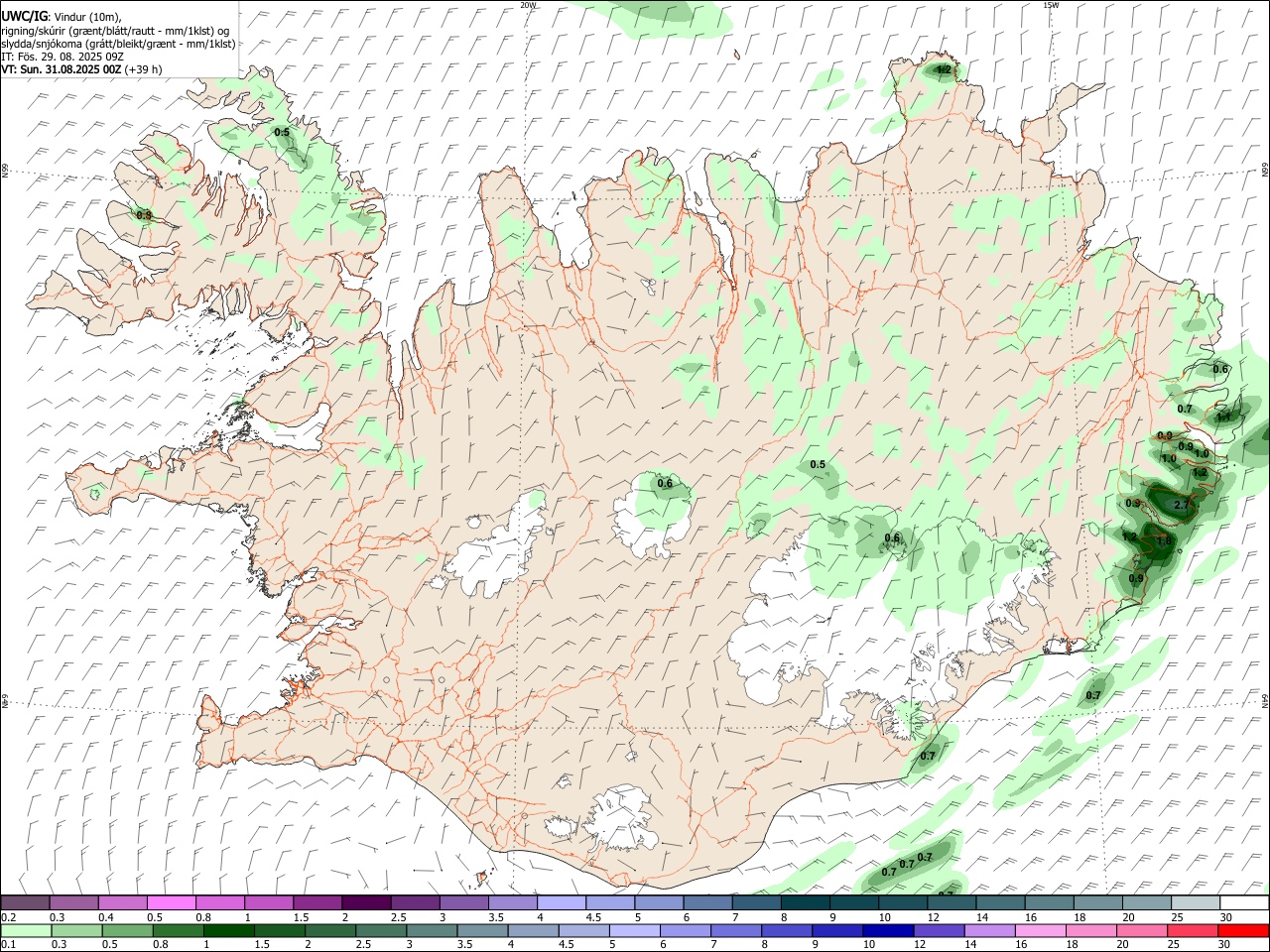This screenshot has height=952, width=1270.
Task: Click the violet 12 mm rain legend swatch
Action: tap(938, 930)
